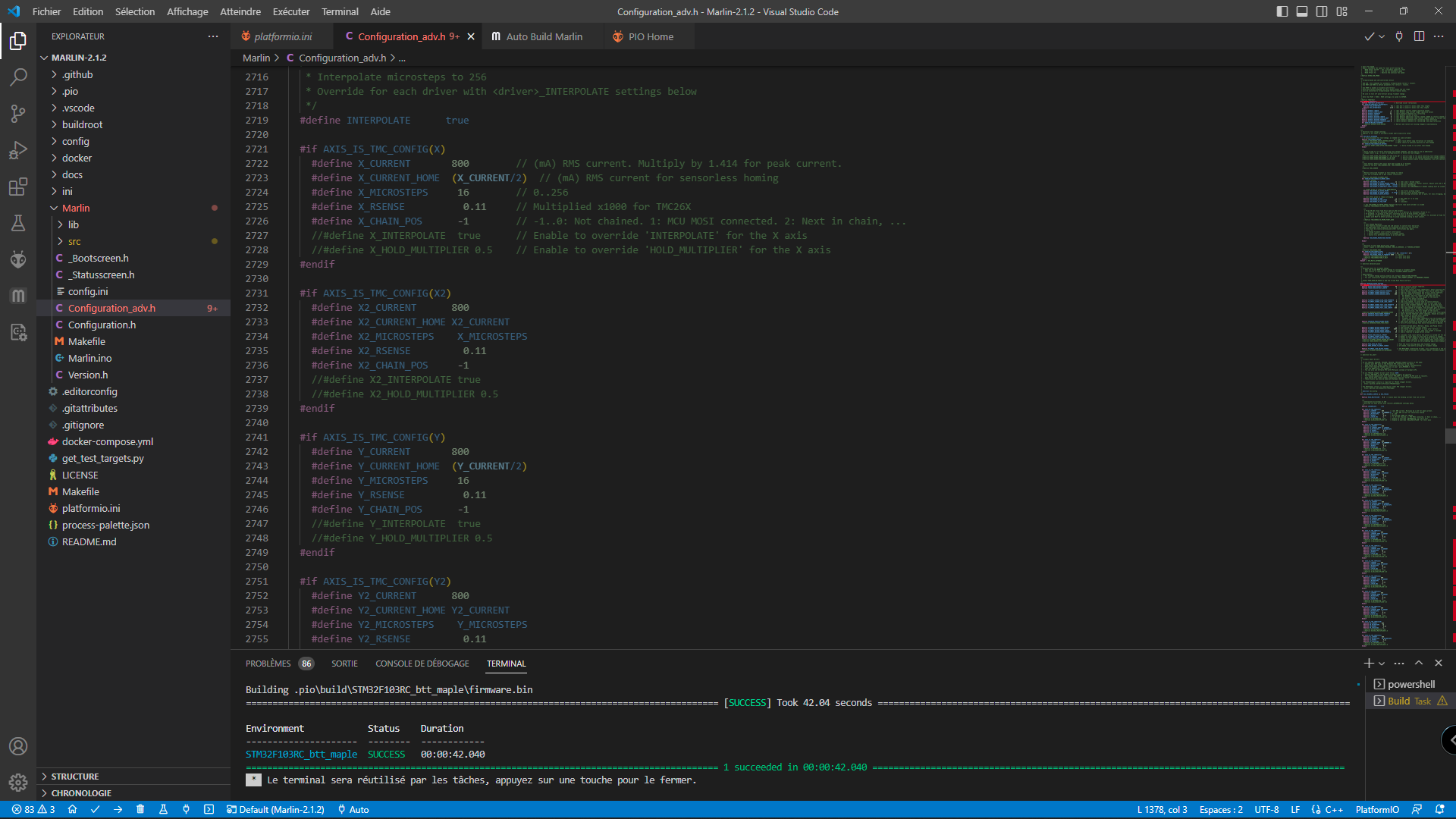Click Default (Marlin-2.1.2) environment switcher
Image resolution: width=1456 pixels, height=819 pixels.
(x=275, y=810)
